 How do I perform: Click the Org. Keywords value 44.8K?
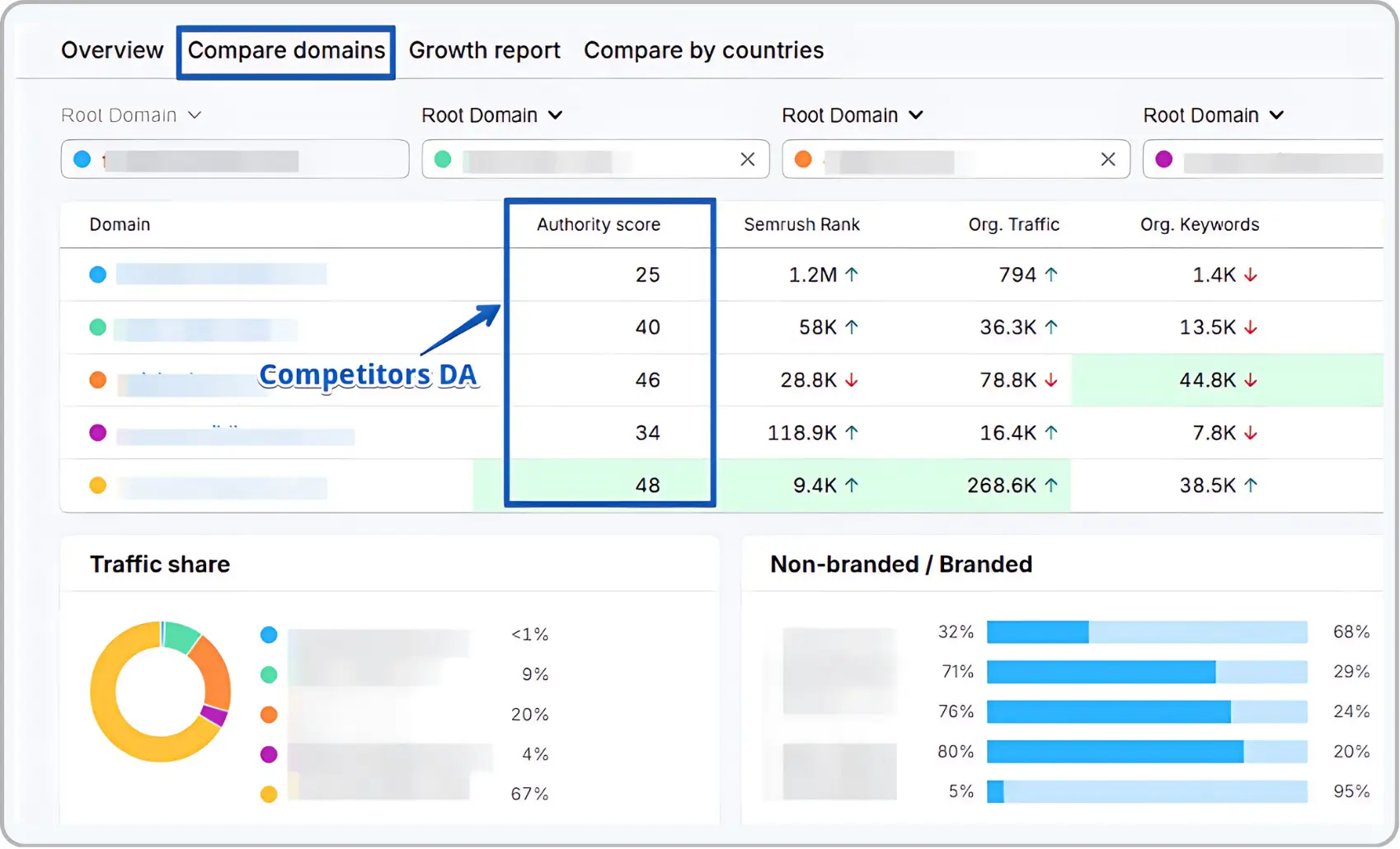pos(1208,380)
